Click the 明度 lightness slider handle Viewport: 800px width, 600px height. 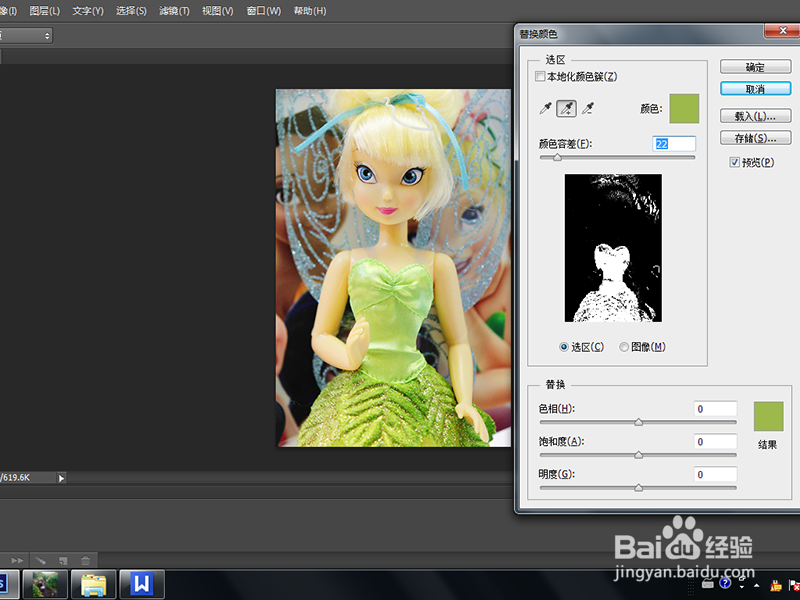(638, 488)
